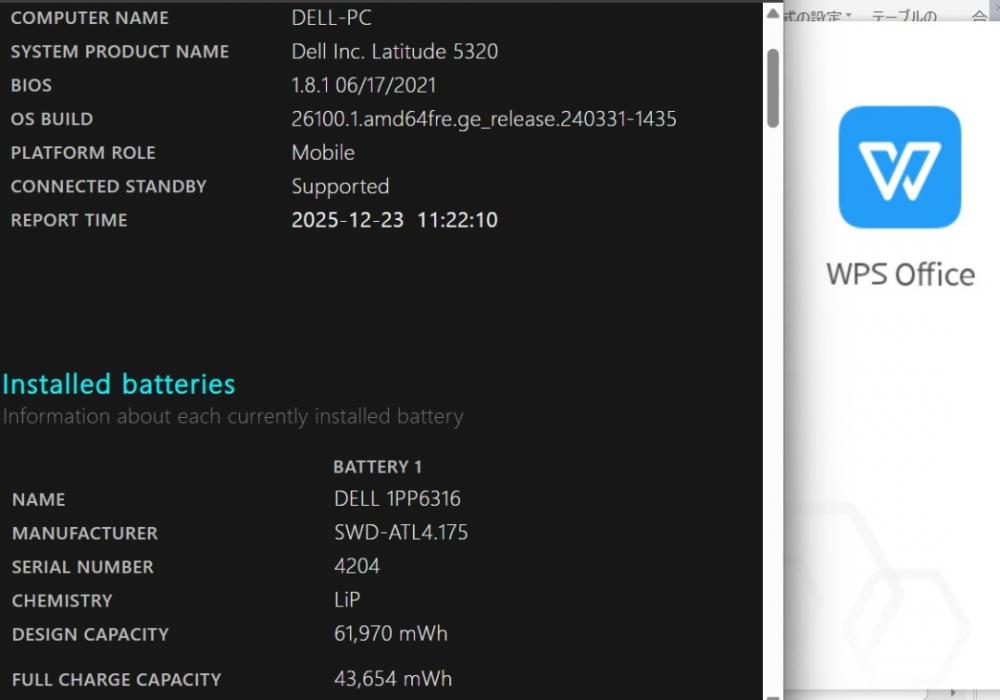The height and width of the screenshot is (700, 1000).
Task: Click the 'WPS Office' title text
Action: pyautogui.click(x=900, y=275)
